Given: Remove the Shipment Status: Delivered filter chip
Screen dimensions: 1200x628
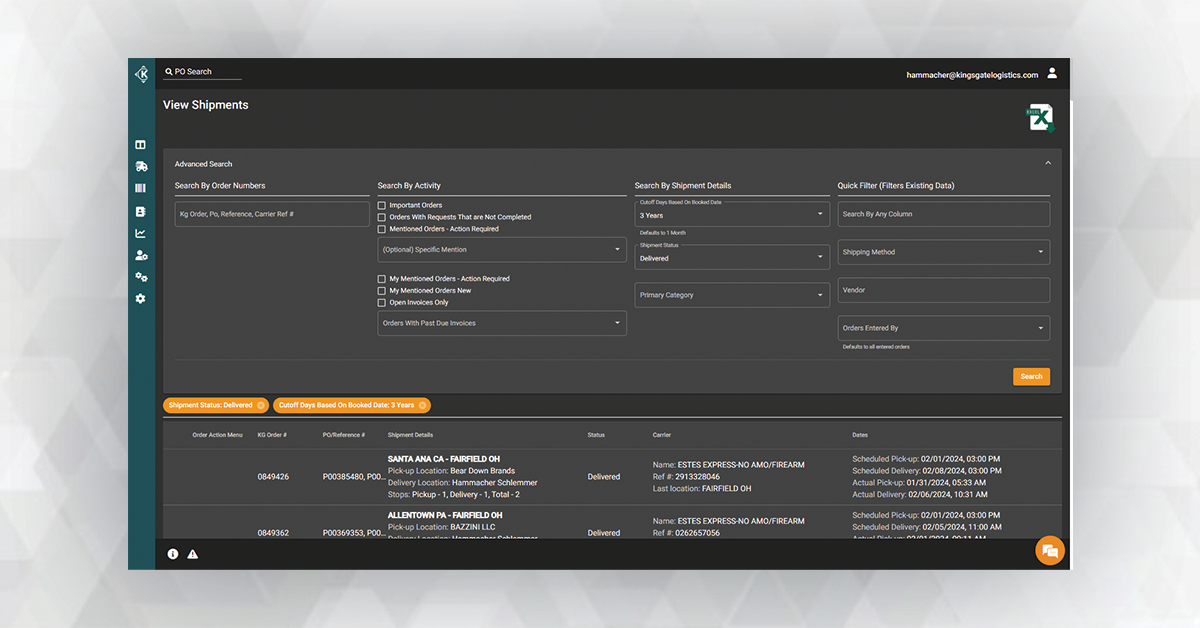Looking at the screenshot, I should click(x=261, y=405).
